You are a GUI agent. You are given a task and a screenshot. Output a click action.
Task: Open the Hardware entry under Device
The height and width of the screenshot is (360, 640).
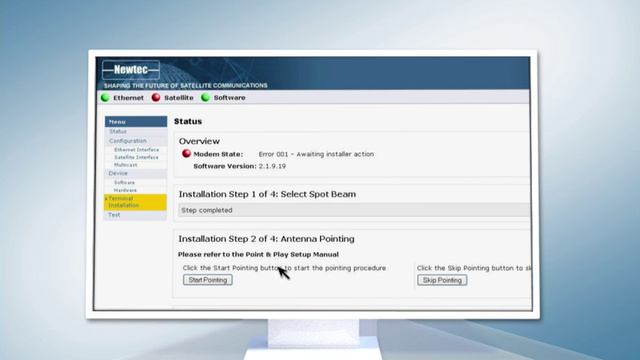pyautogui.click(x=125, y=190)
